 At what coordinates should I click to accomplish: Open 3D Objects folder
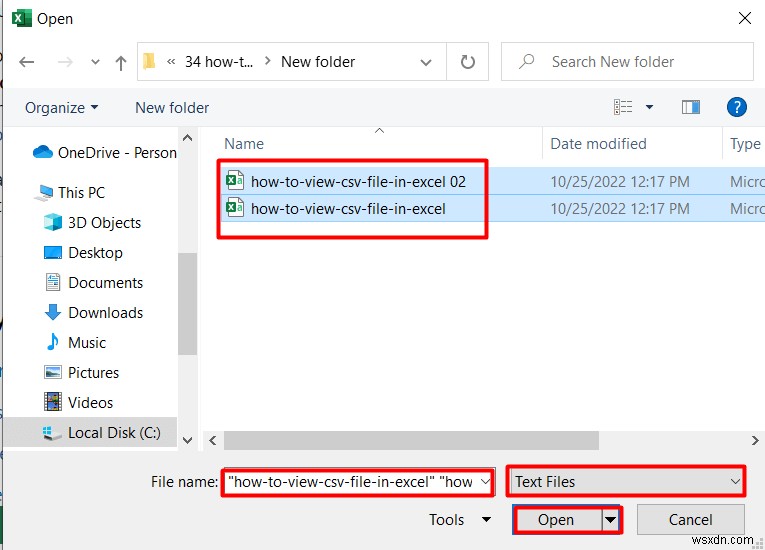click(x=104, y=223)
